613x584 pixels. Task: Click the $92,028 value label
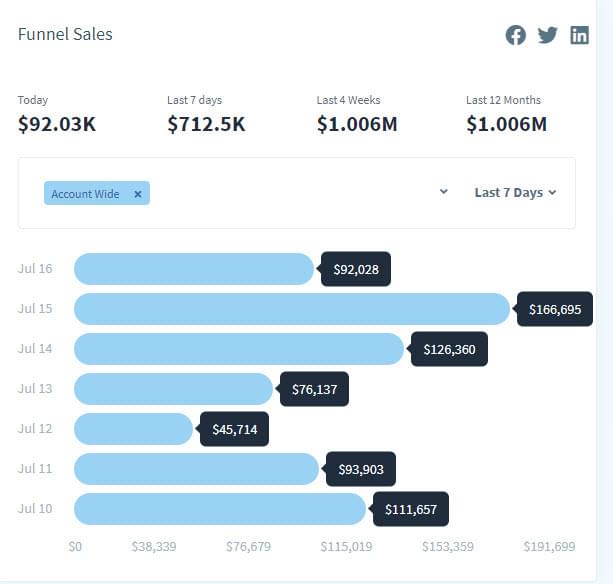tap(356, 270)
